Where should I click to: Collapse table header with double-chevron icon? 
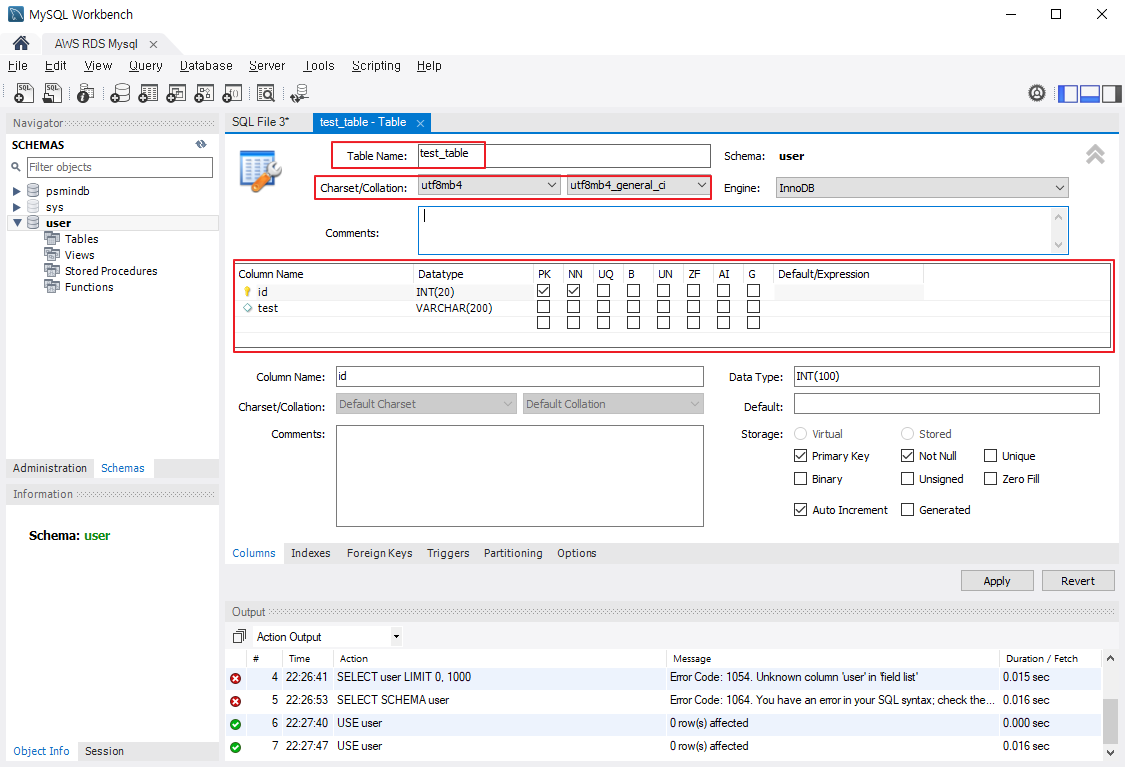1095,154
